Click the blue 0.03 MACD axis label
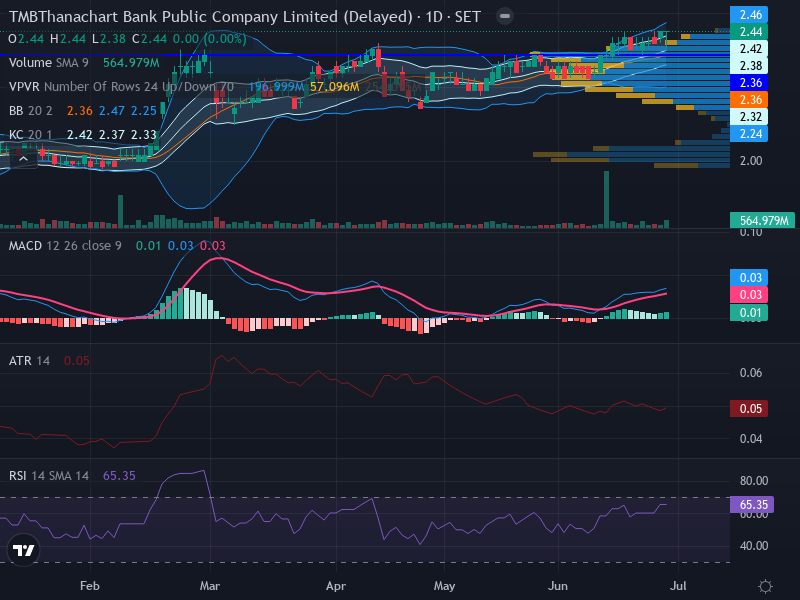800x600 pixels. point(749,278)
